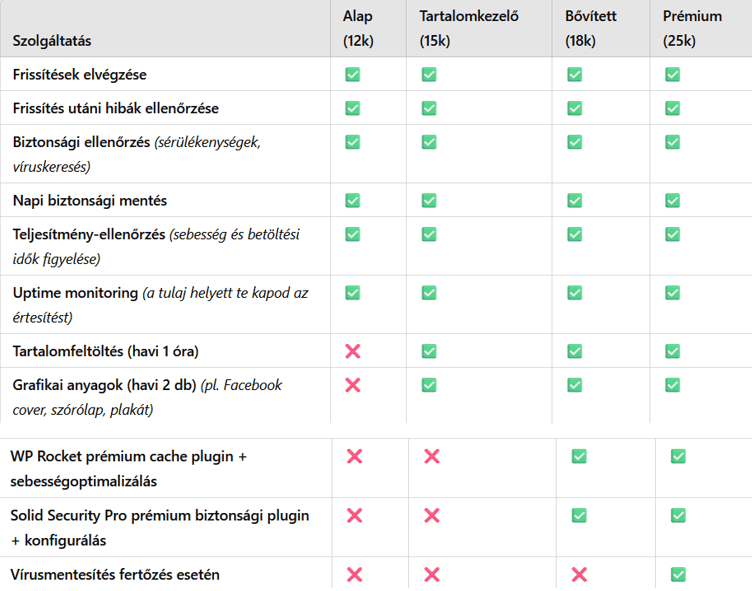This screenshot has width=752, height=591.
Task: Click Prémium checkmark for Vírusmentesítés fertőzés esetén
Action: (x=678, y=574)
